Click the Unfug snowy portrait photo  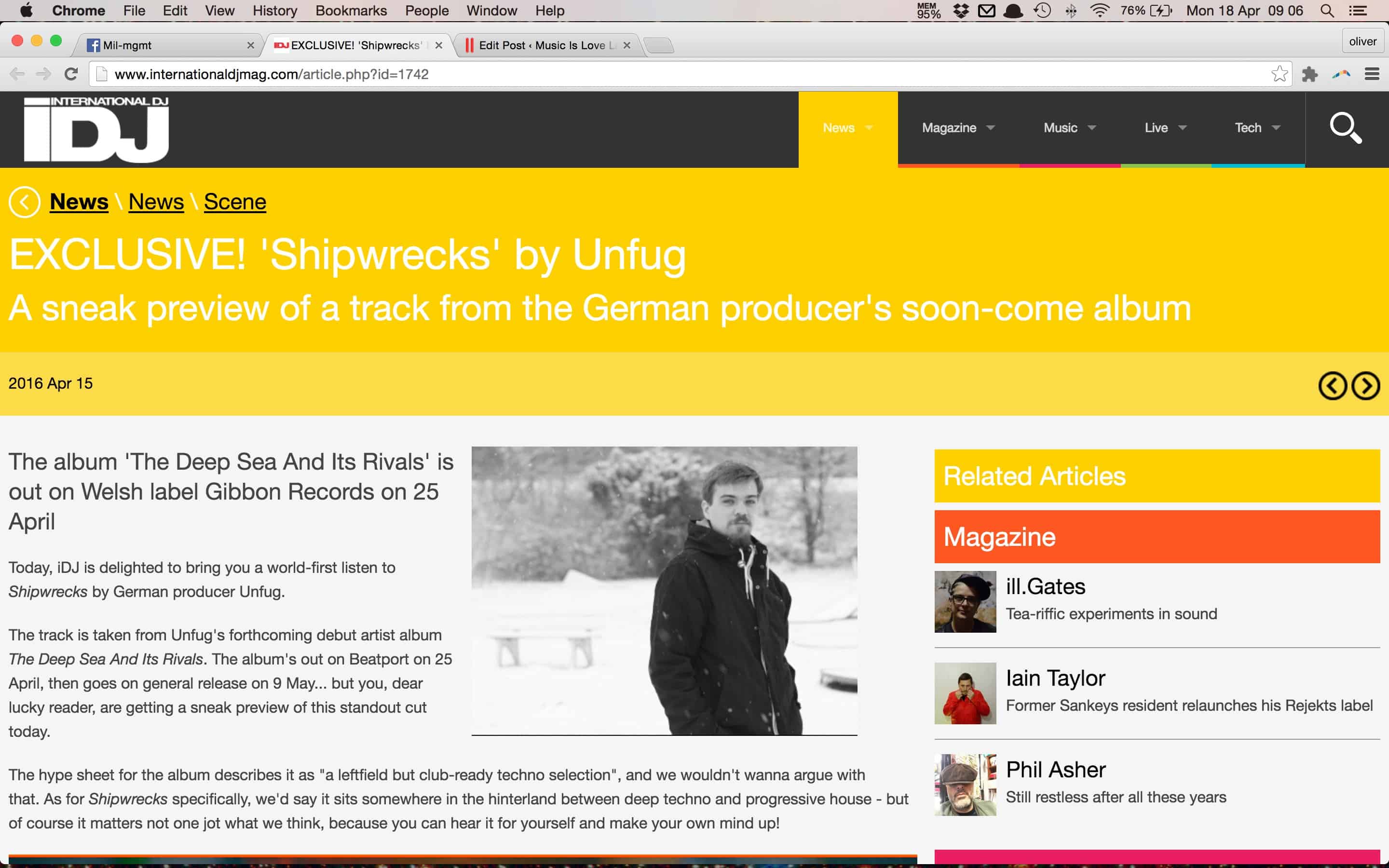pyautogui.click(x=664, y=591)
